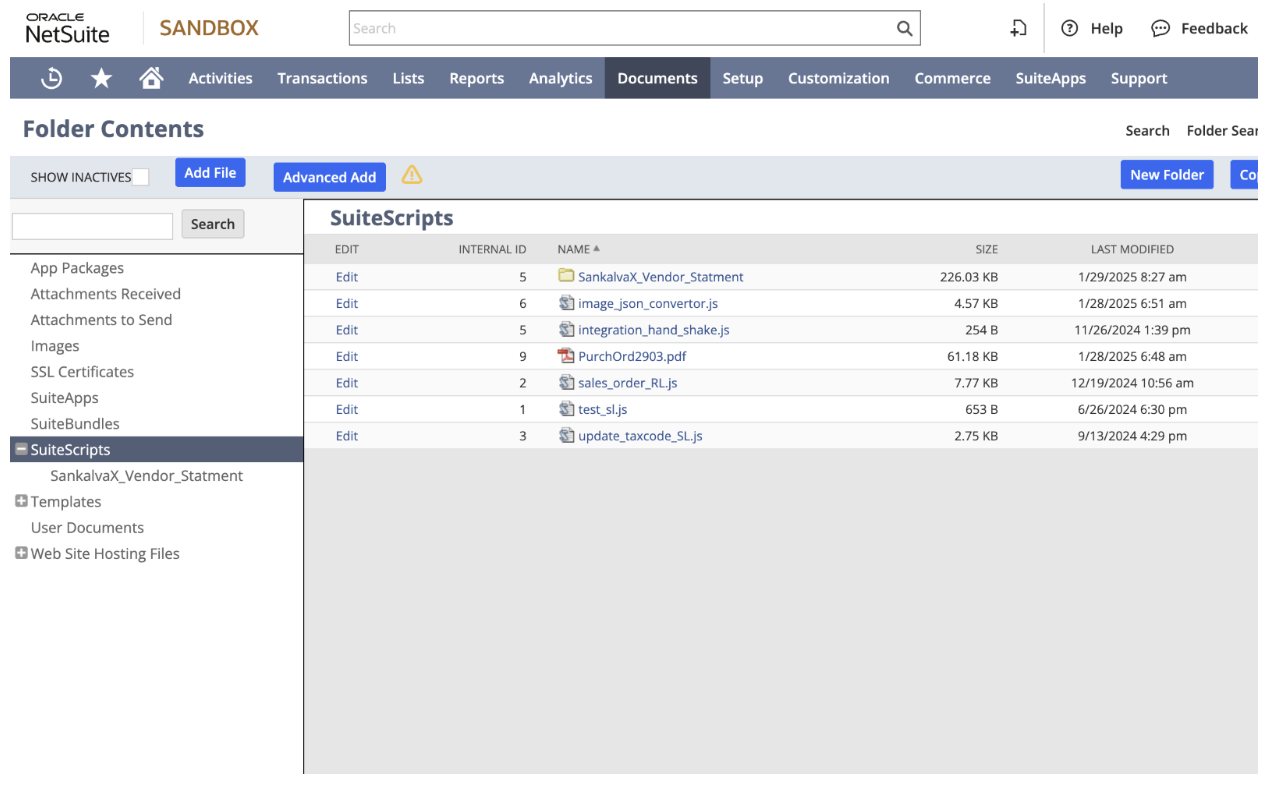Collapse the SuiteScripts folder tree node

click(x=21, y=449)
